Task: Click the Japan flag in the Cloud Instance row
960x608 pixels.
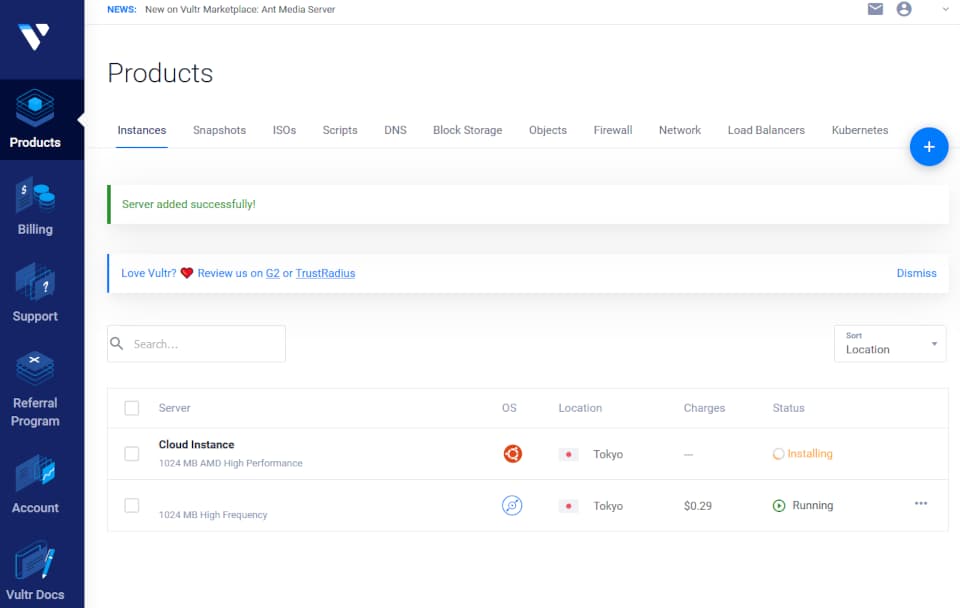Action: (x=569, y=454)
